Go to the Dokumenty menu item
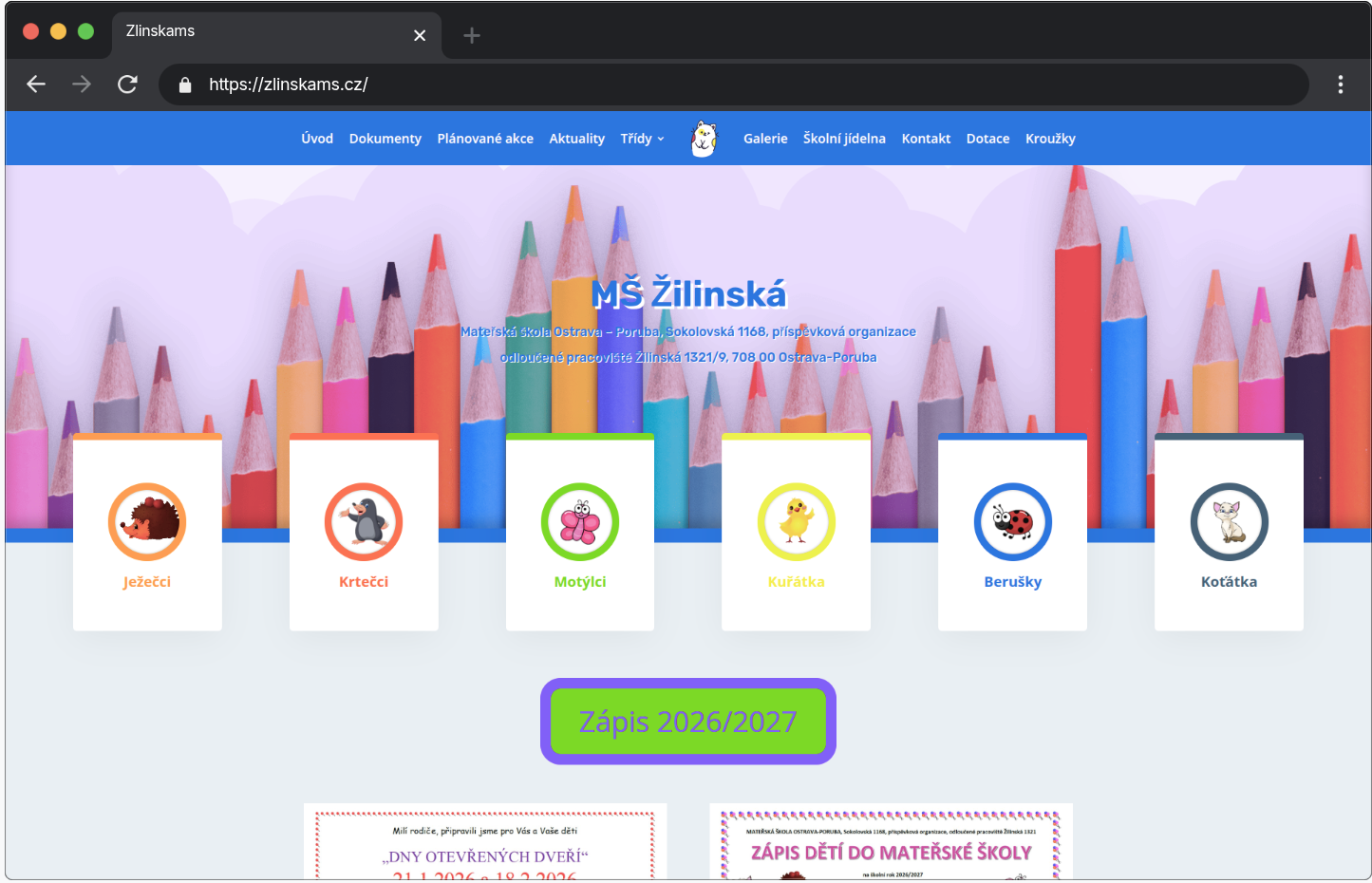This screenshot has height=883, width=1372. tap(385, 139)
